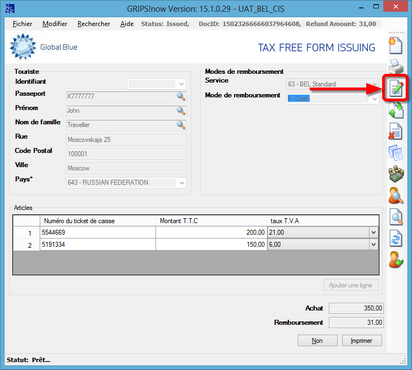The height and width of the screenshot is (370, 412).
Task: Click Montant T.T.C column header
Action: coord(211,221)
